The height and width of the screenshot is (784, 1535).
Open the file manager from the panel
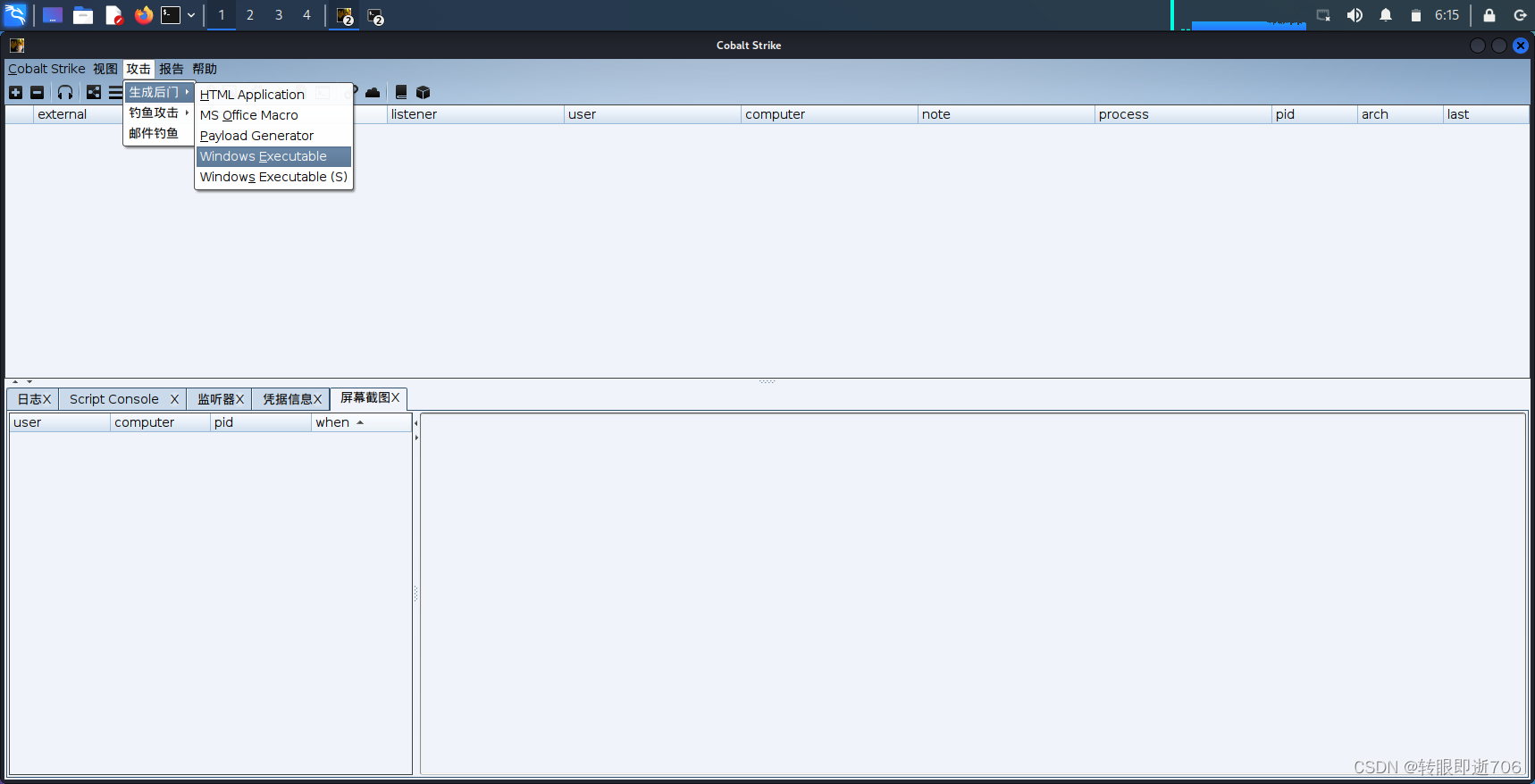click(x=83, y=15)
